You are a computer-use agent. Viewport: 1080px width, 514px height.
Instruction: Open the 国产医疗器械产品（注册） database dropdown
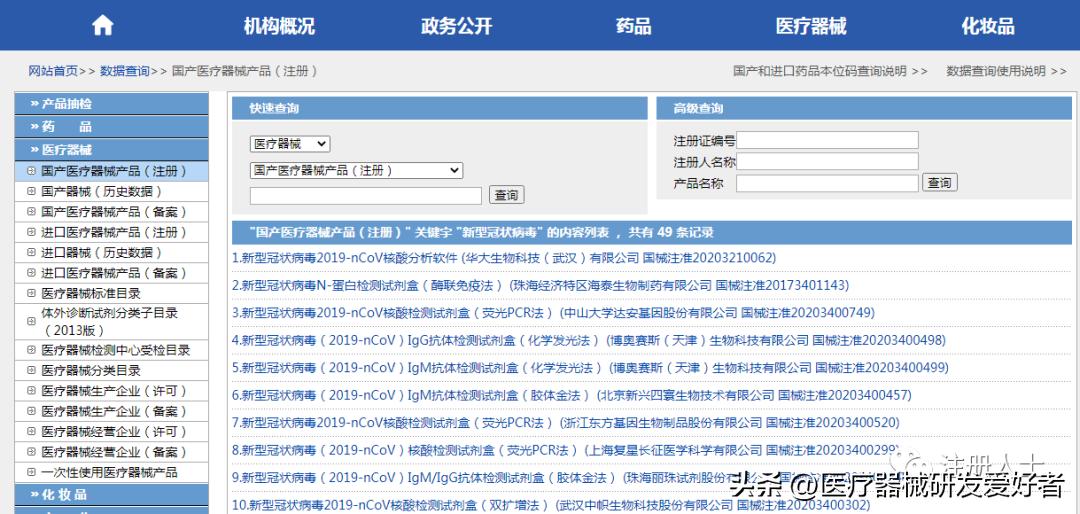[x=356, y=170]
